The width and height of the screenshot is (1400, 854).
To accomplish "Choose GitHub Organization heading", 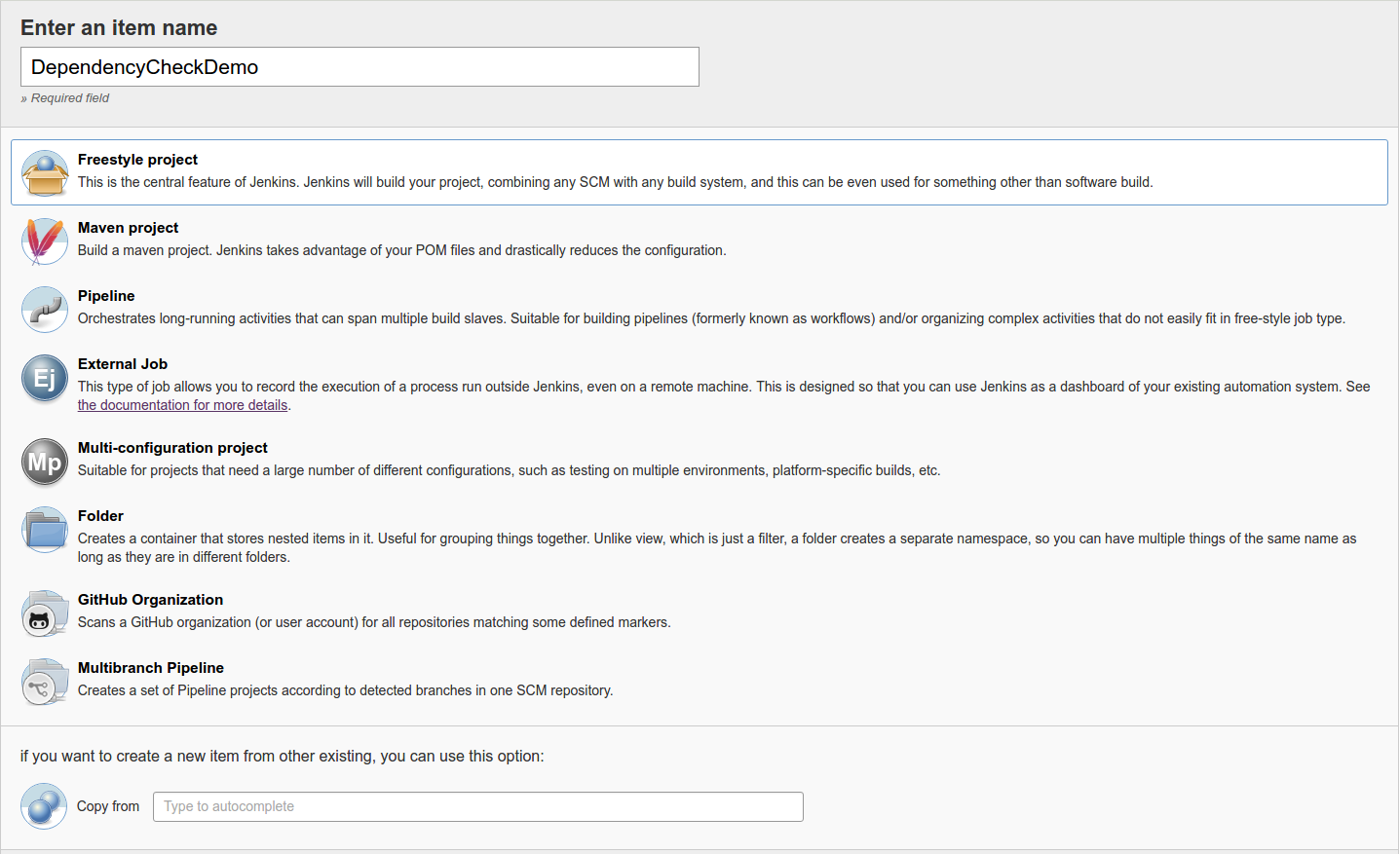I will coord(150,600).
